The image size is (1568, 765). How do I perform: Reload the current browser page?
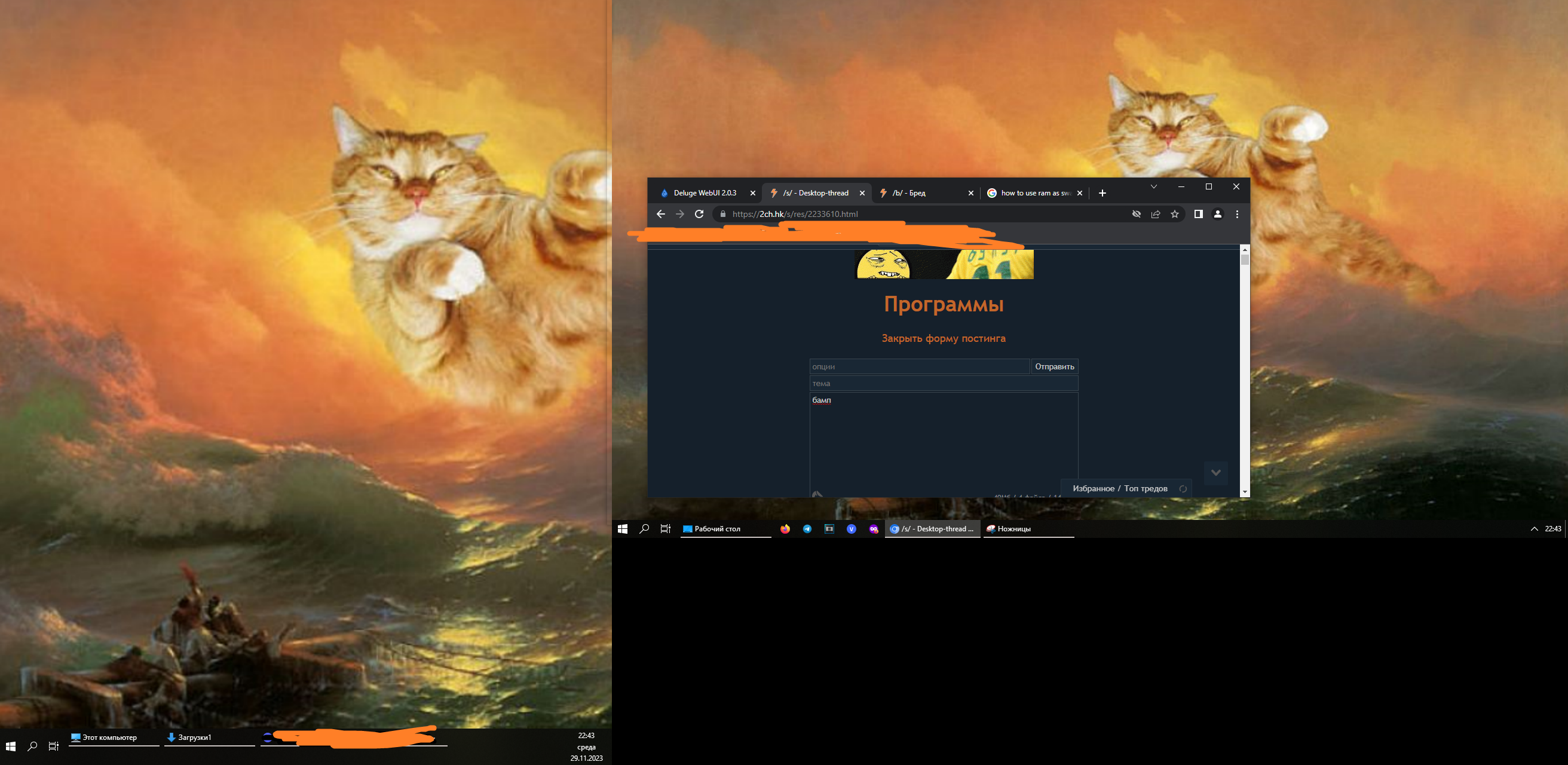coord(699,214)
